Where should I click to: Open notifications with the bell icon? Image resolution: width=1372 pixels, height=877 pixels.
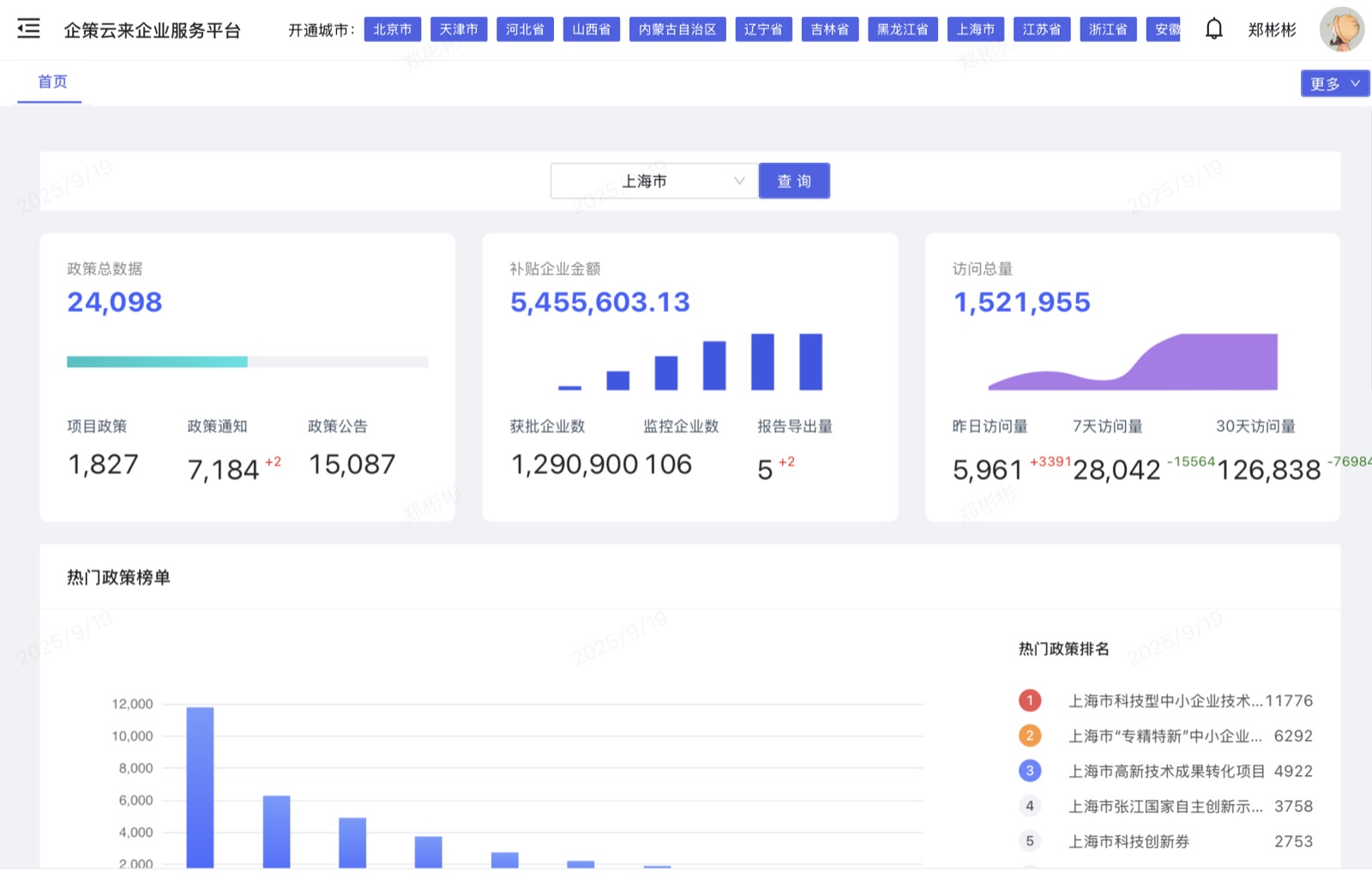(x=1213, y=29)
